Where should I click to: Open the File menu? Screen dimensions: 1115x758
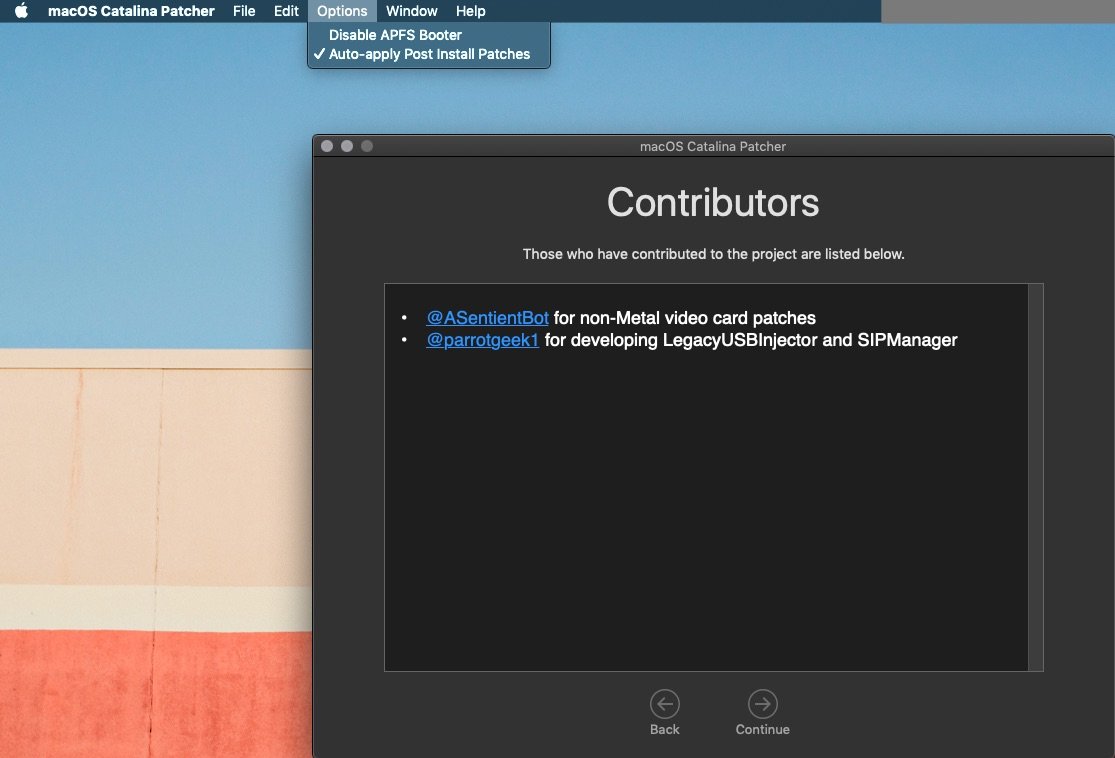[x=244, y=11]
